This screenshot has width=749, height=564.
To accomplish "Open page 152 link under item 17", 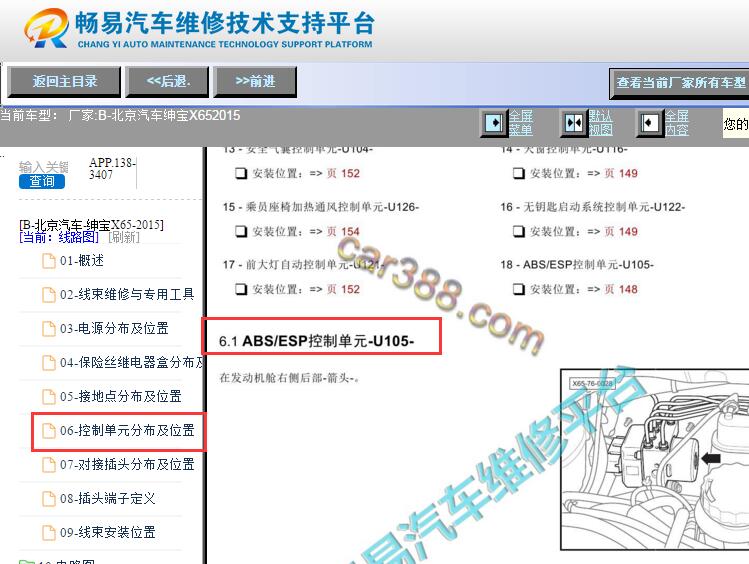I will [343, 289].
